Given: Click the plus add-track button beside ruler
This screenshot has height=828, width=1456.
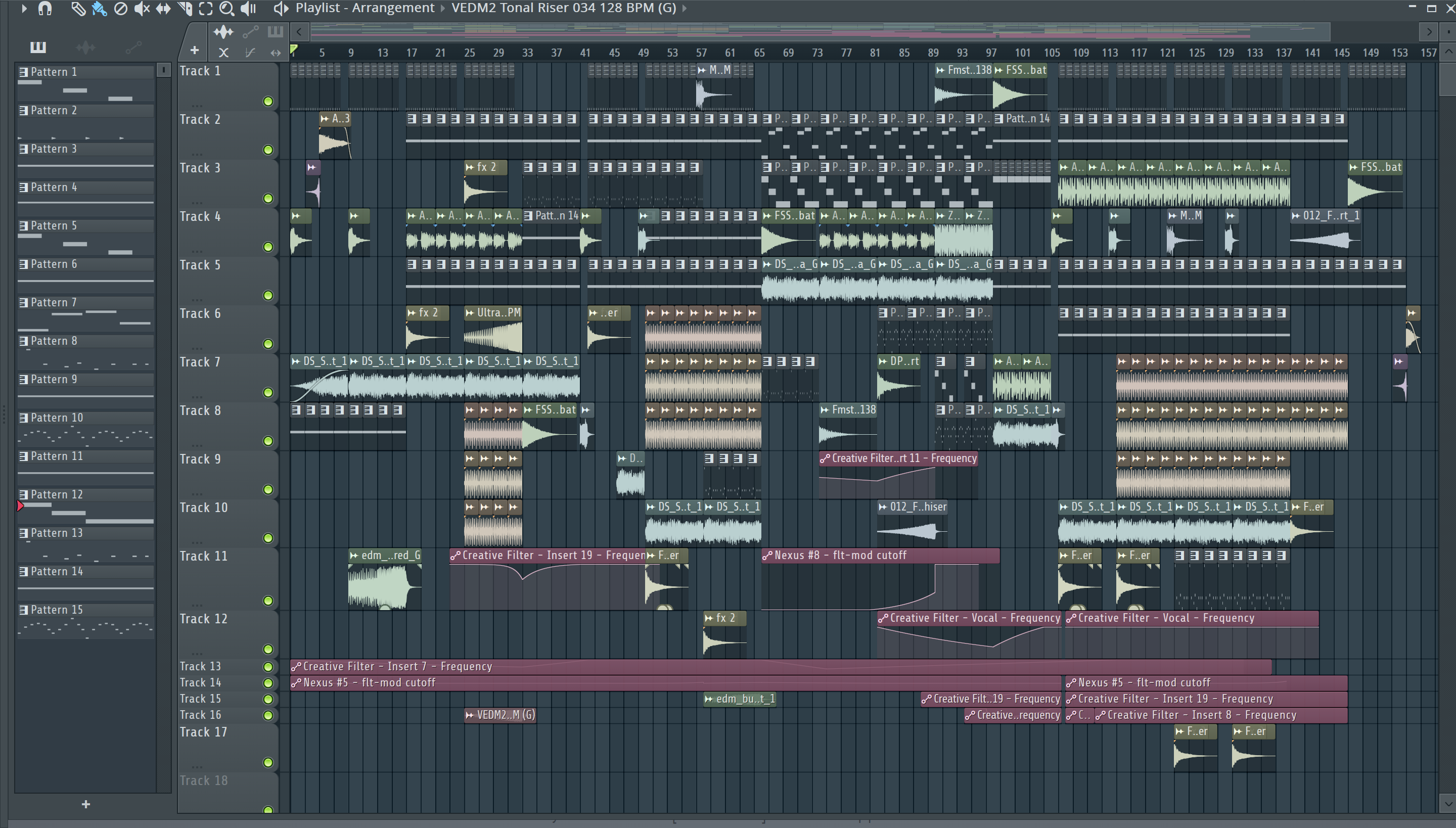Looking at the screenshot, I should pos(195,51).
